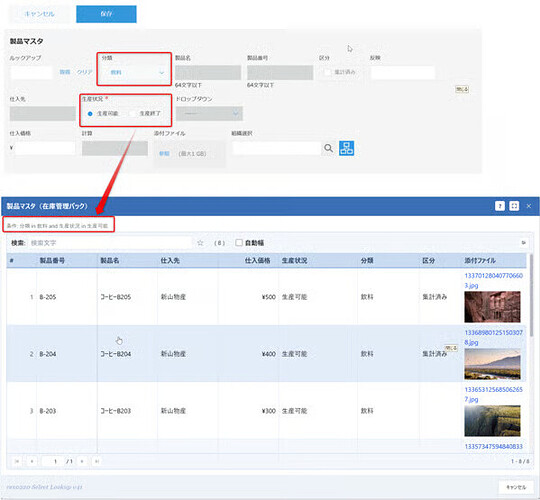This screenshot has height=500, width=540.
Task: Click the cliff thumbnail in row B-203
Action: [x=492, y=421]
